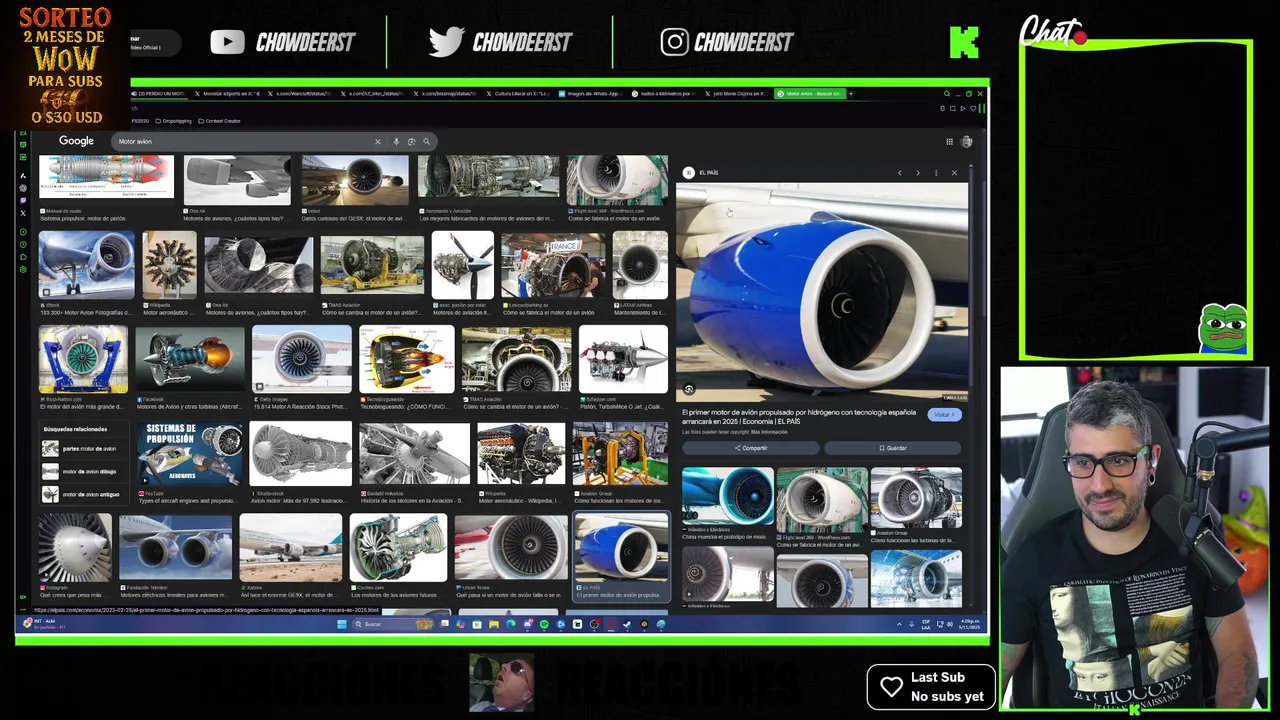Viewport: 1280px width, 720px height.
Task: Click the Google logo
Action: (76, 141)
